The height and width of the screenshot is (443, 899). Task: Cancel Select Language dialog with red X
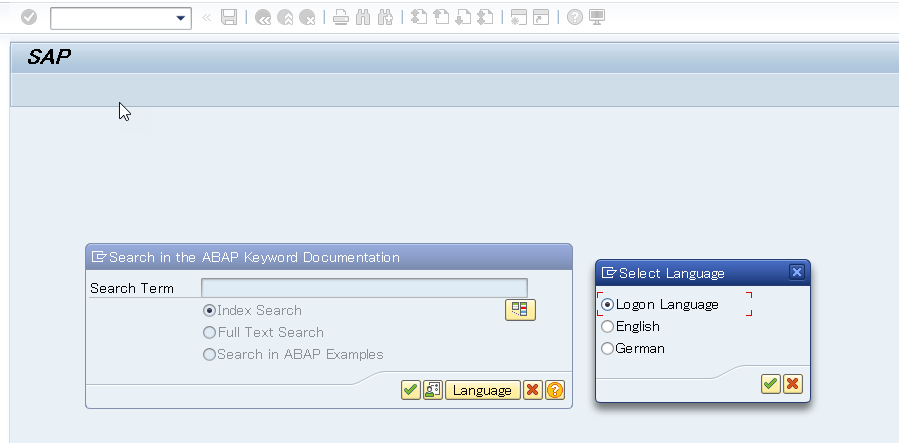[x=792, y=383]
